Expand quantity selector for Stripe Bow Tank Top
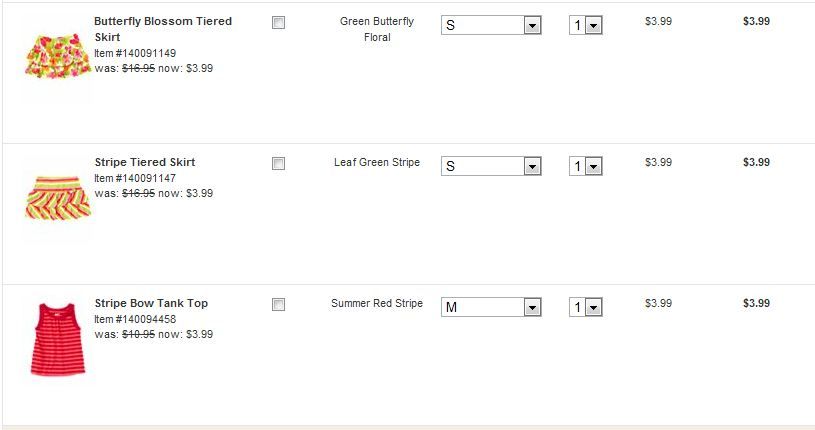The image size is (815, 430). [x=586, y=307]
